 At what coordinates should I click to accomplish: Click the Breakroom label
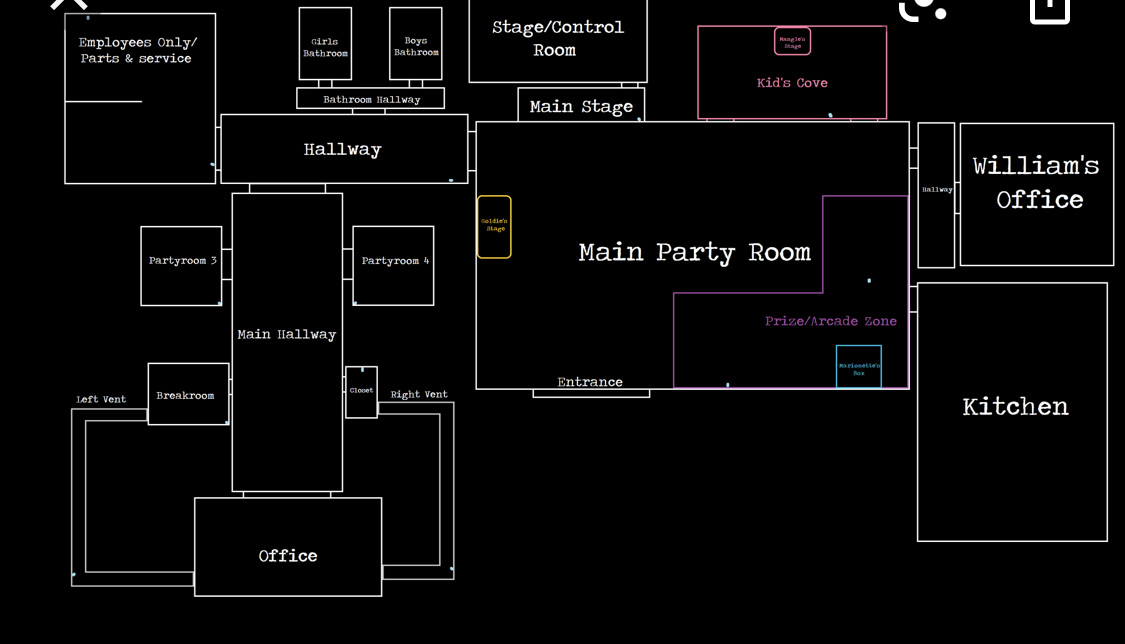pyautogui.click(x=185, y=395)
